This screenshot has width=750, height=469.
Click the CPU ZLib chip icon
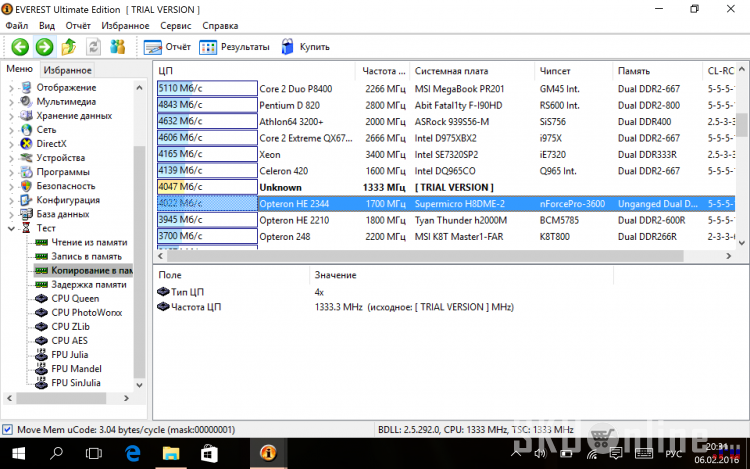pos(42,327)
